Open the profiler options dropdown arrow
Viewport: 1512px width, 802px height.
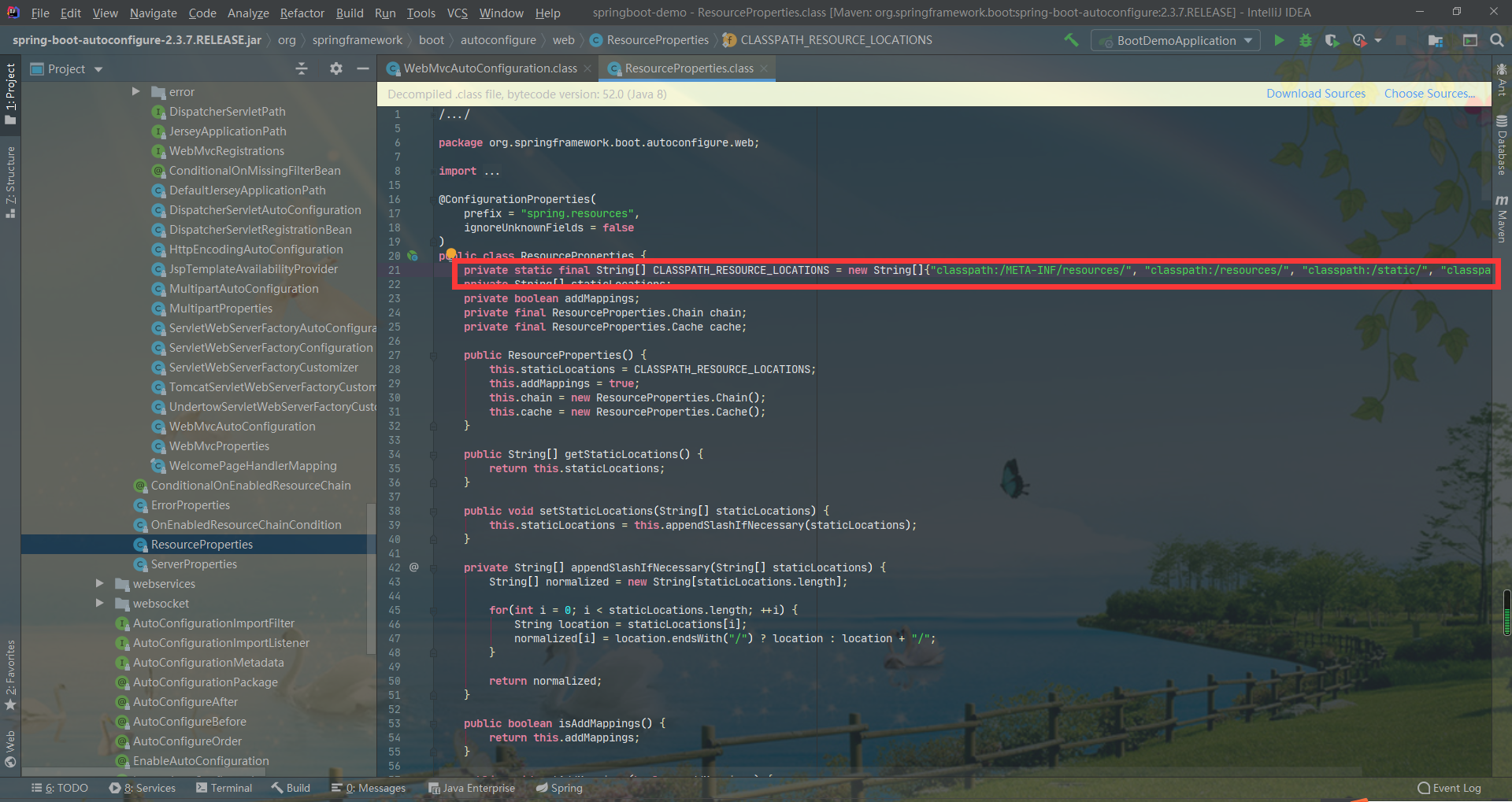(x=1378, y=40)
